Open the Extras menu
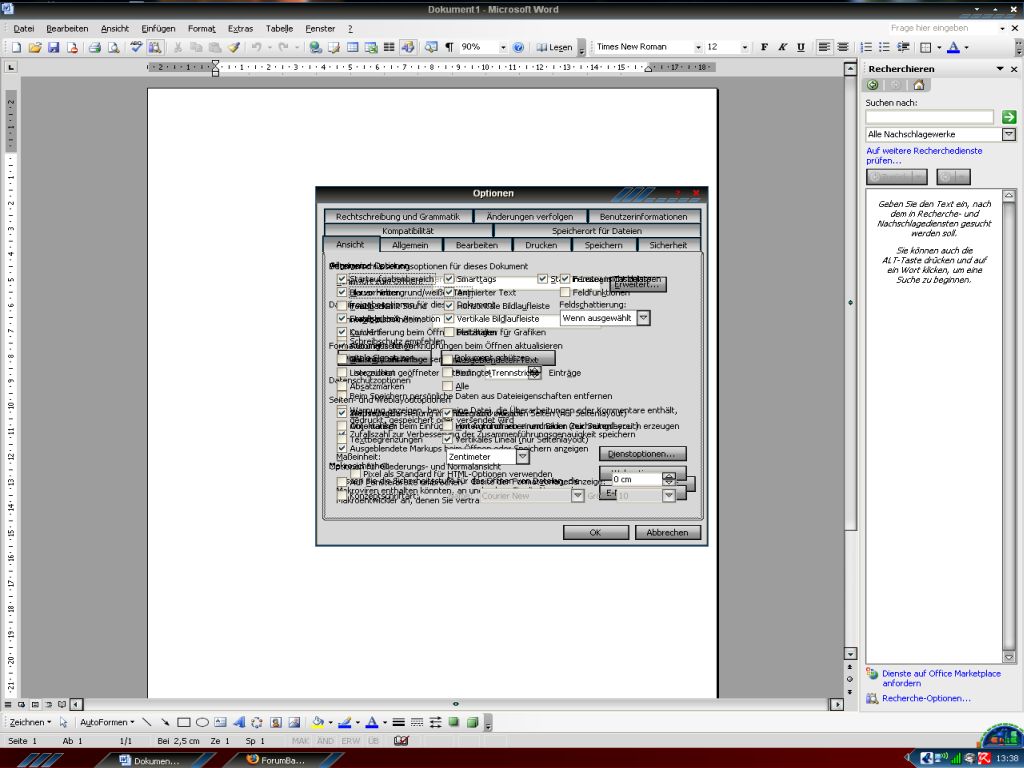The image size is (1024, 768). coord(240,29)
